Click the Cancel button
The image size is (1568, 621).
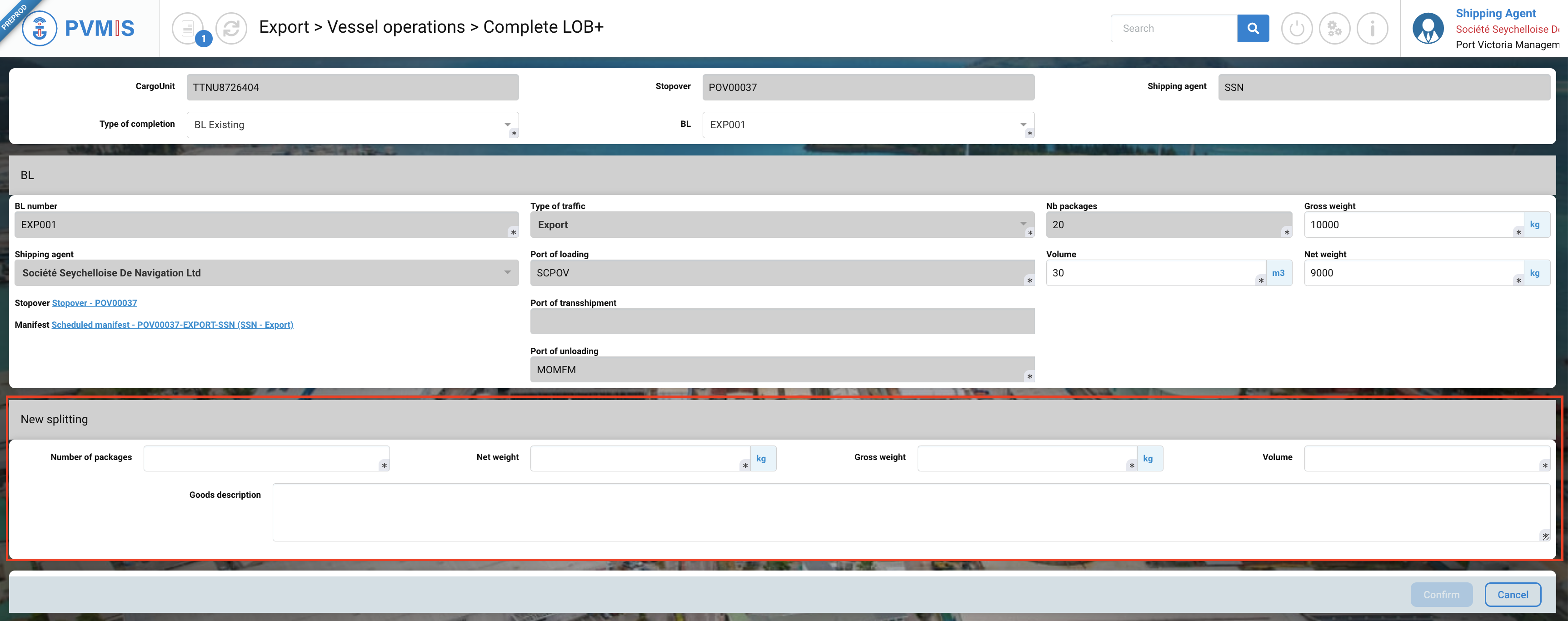tap(1513, 594)
